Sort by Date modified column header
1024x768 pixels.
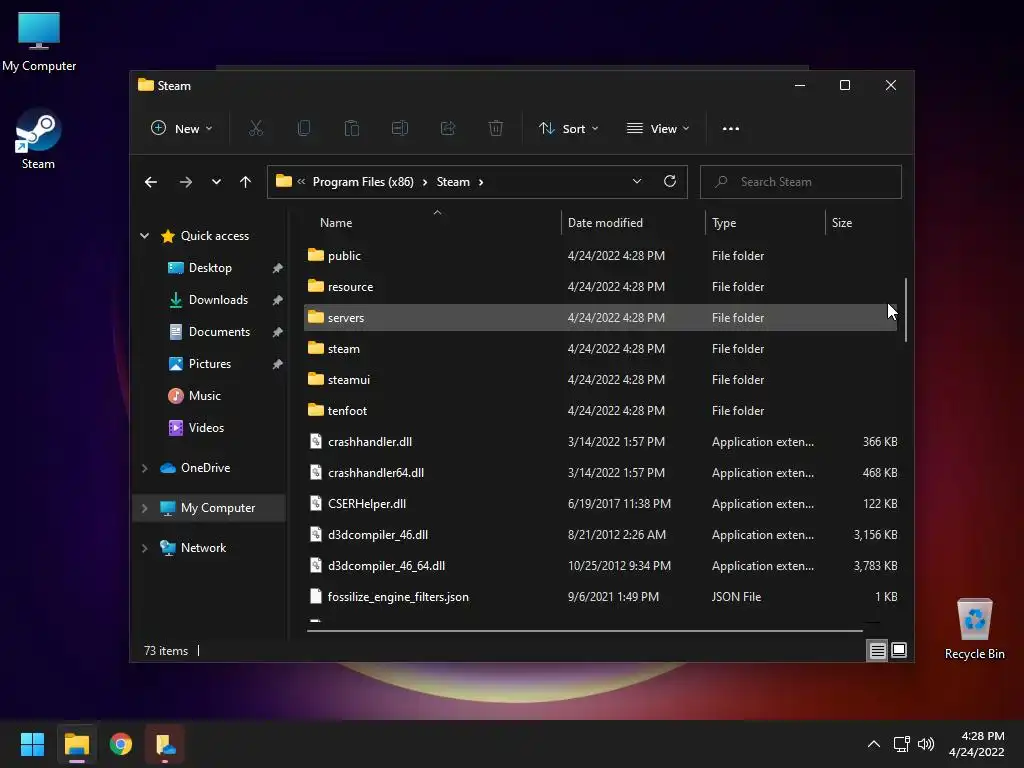[x=632, y=223]
